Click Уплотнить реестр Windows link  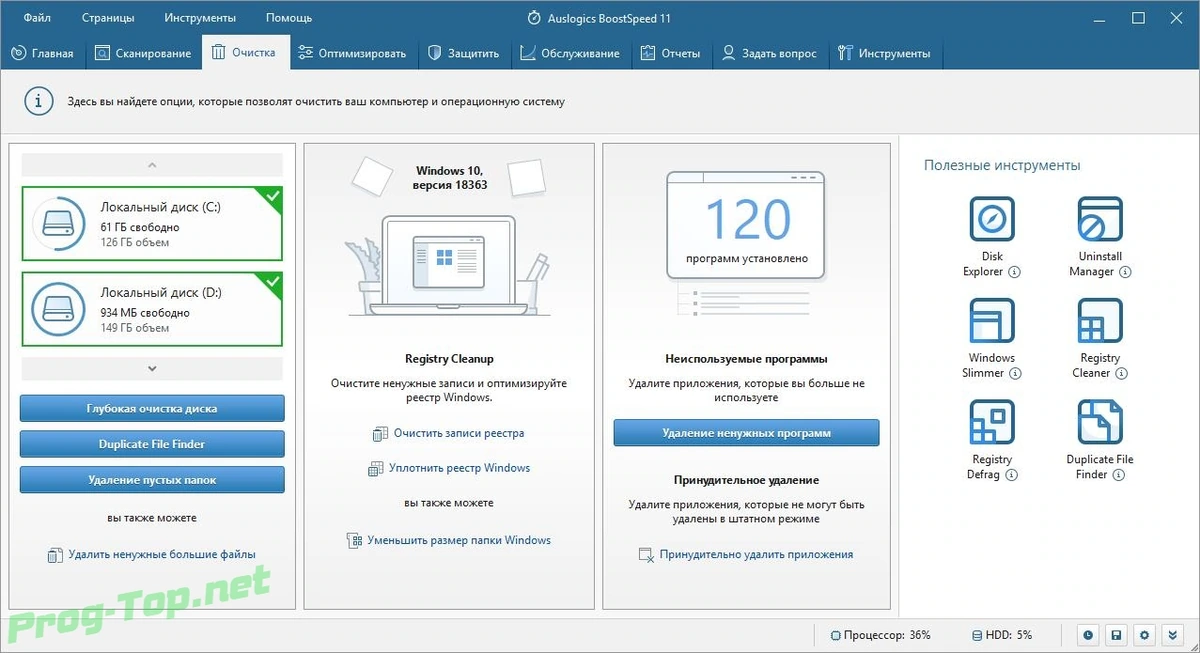click(x=449, y=467)
